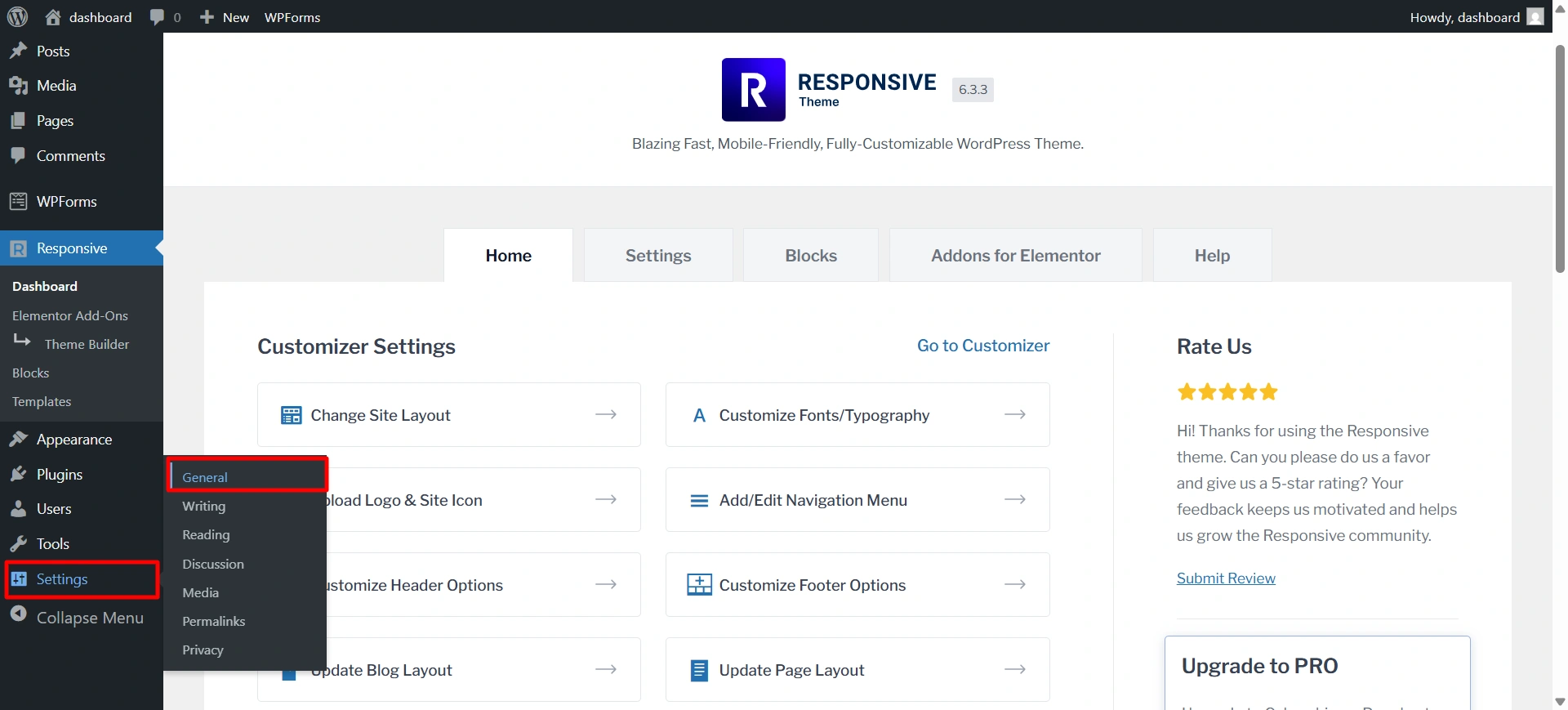Click the Plugins plug icon
The image size is (1568, 710).
19,474
